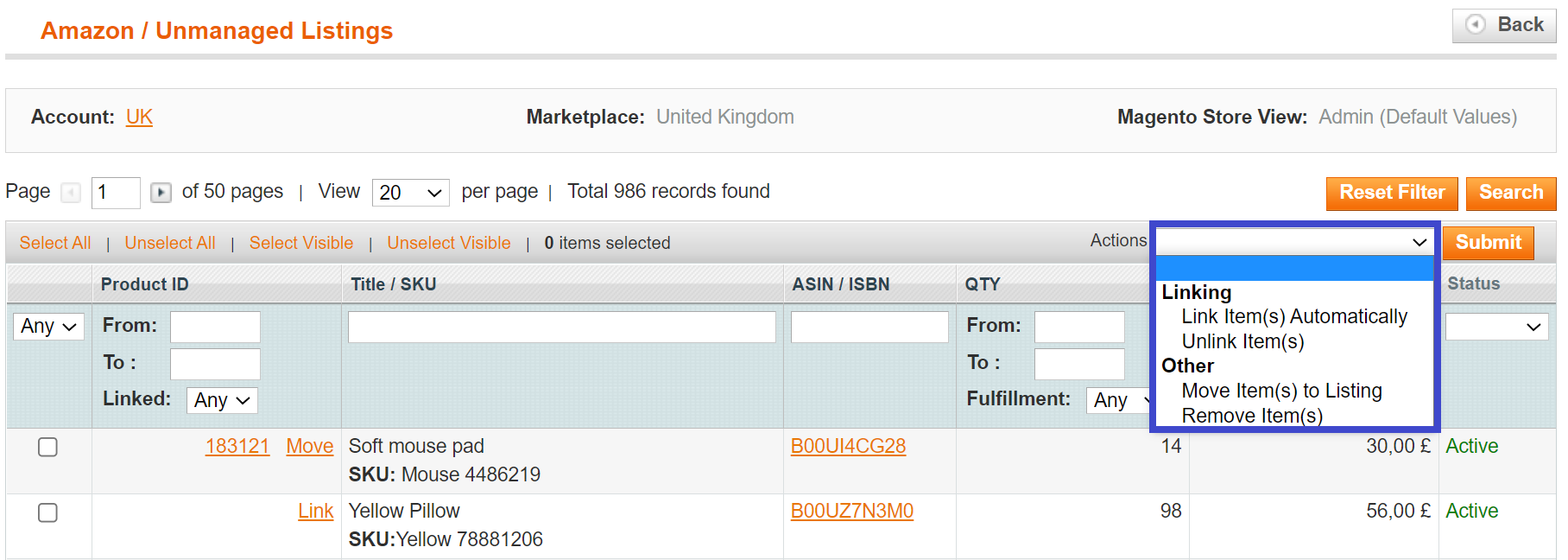Click the page number input field
Viewport: 1568px width, 560px height.
tap(116, 192)
